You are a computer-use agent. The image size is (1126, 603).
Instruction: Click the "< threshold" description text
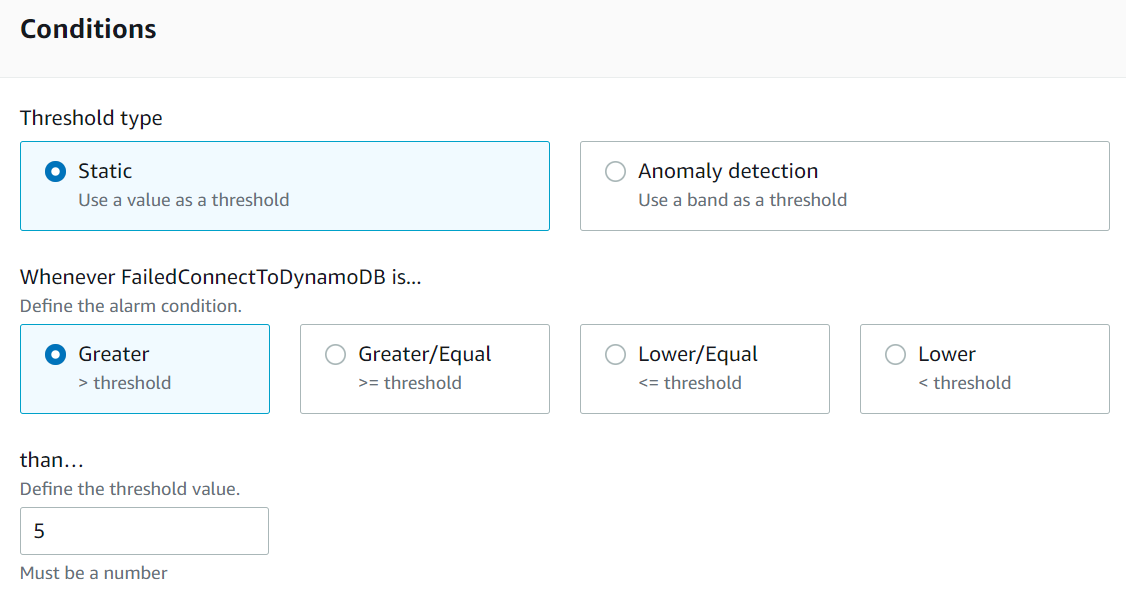[964, 383]
